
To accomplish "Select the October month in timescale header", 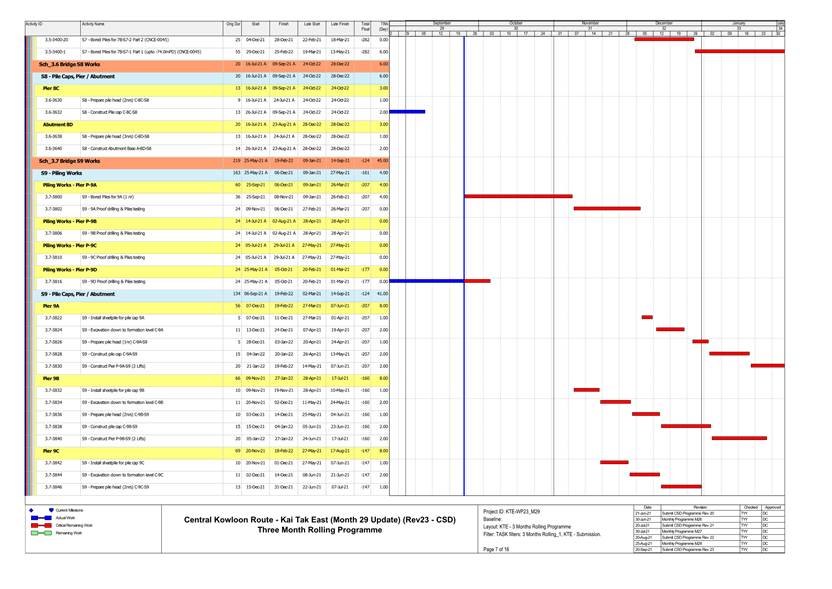I will click(x=516, y=21).
